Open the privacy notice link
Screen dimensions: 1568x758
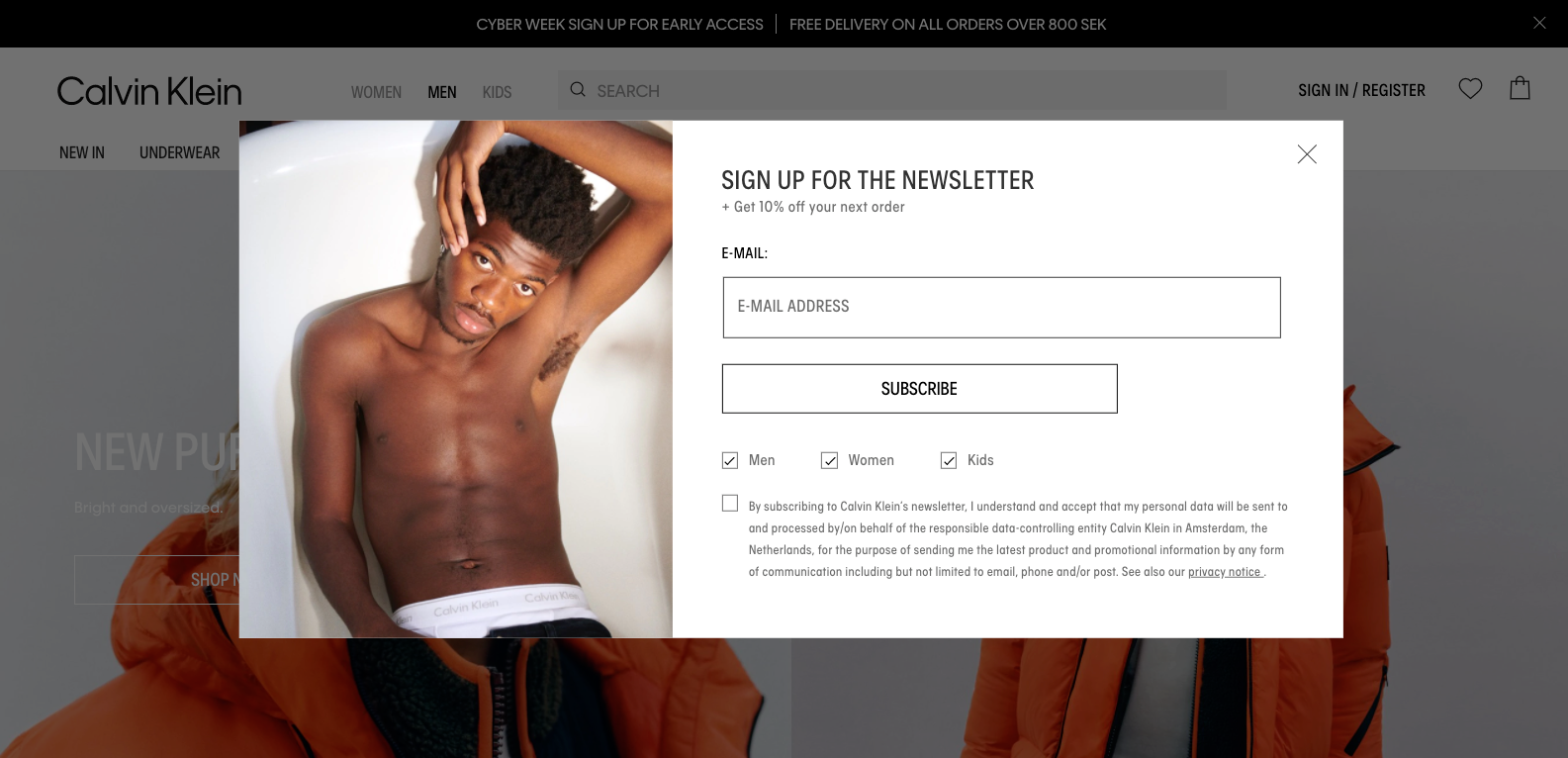click(1225, 572)
